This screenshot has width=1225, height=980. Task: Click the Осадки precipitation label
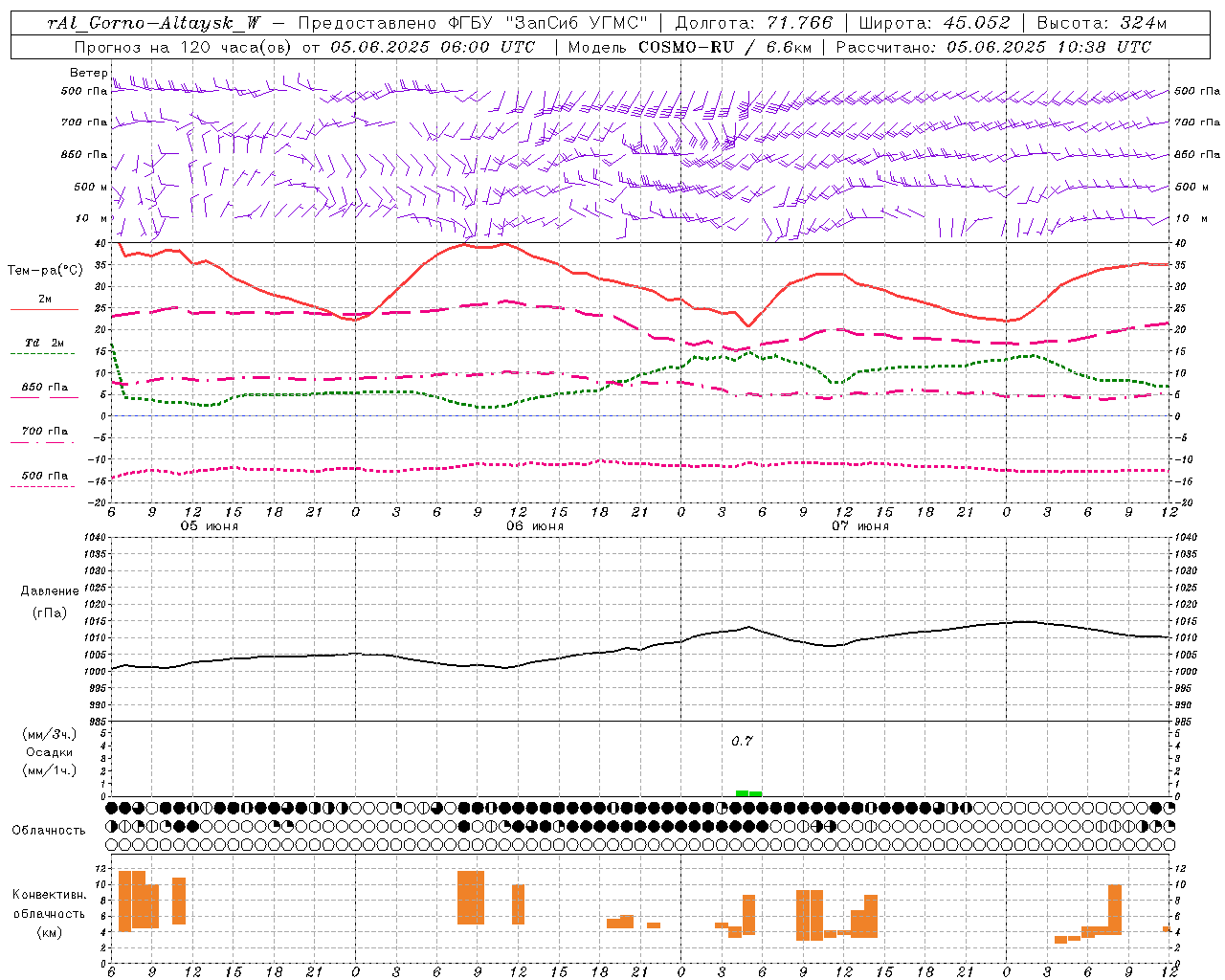pos(50,752)
